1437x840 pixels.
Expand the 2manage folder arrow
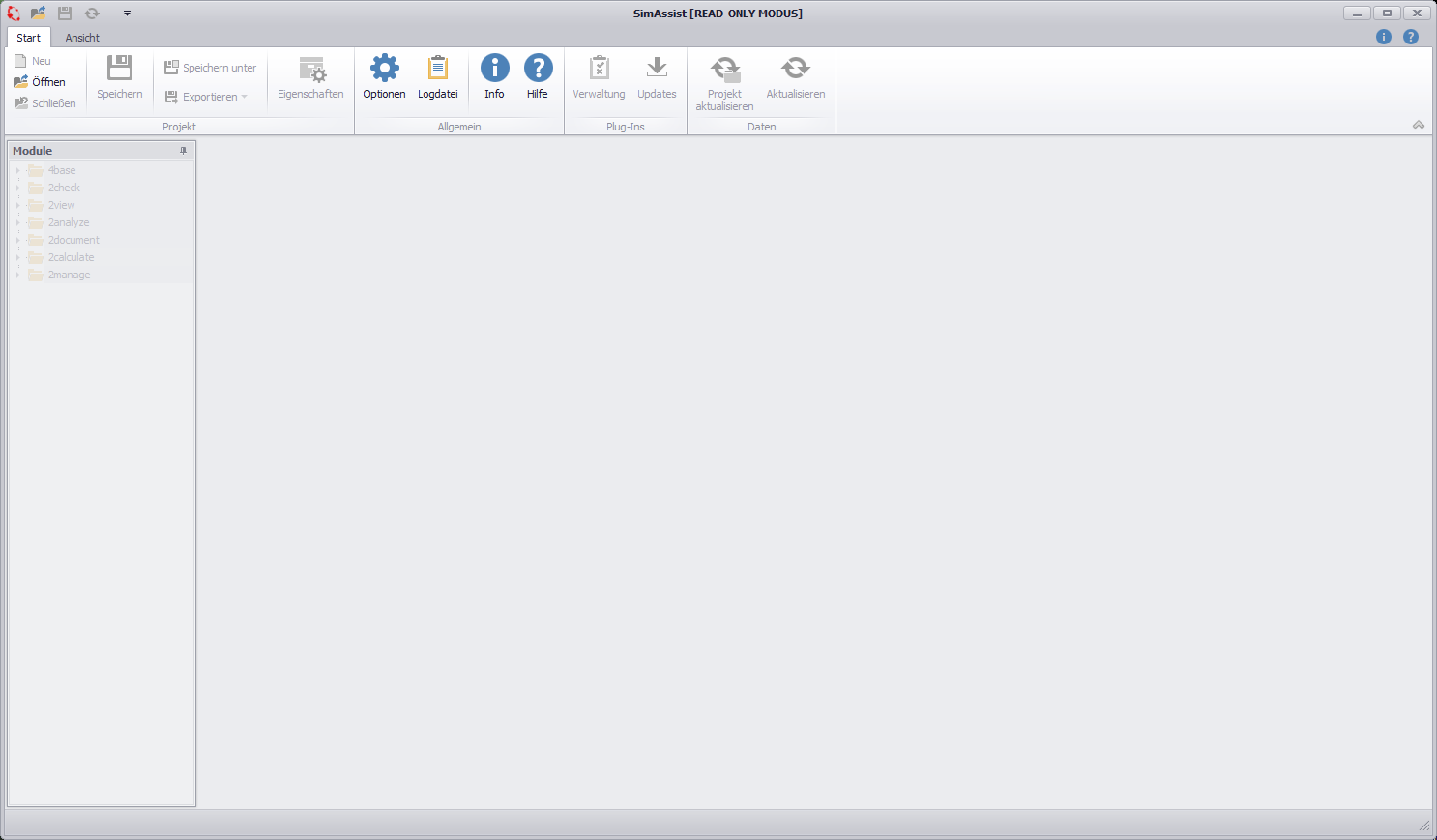pyautogui.click(x=17, y=275)
